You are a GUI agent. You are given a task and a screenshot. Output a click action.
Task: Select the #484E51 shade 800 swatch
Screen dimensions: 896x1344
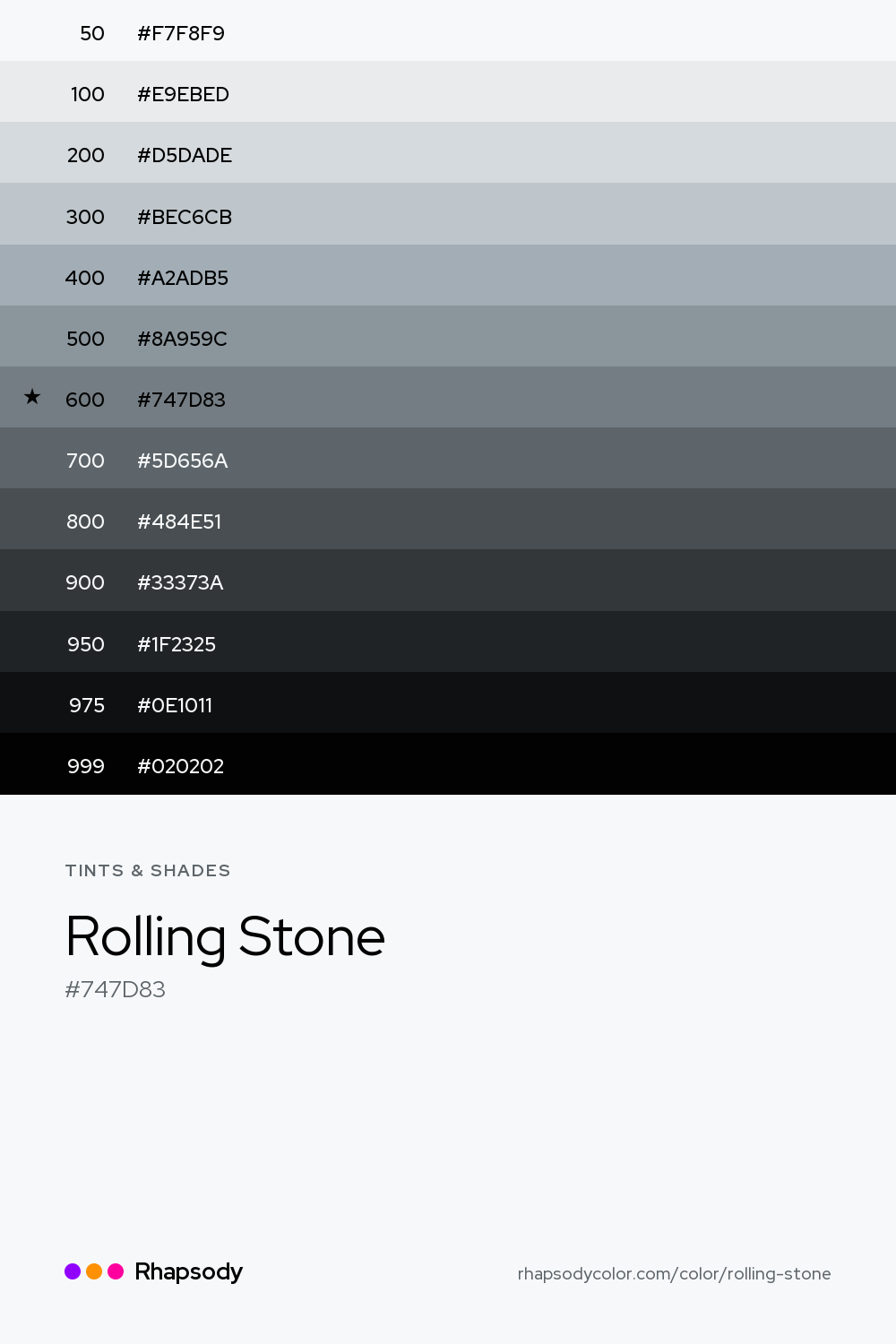click(448, 519)
